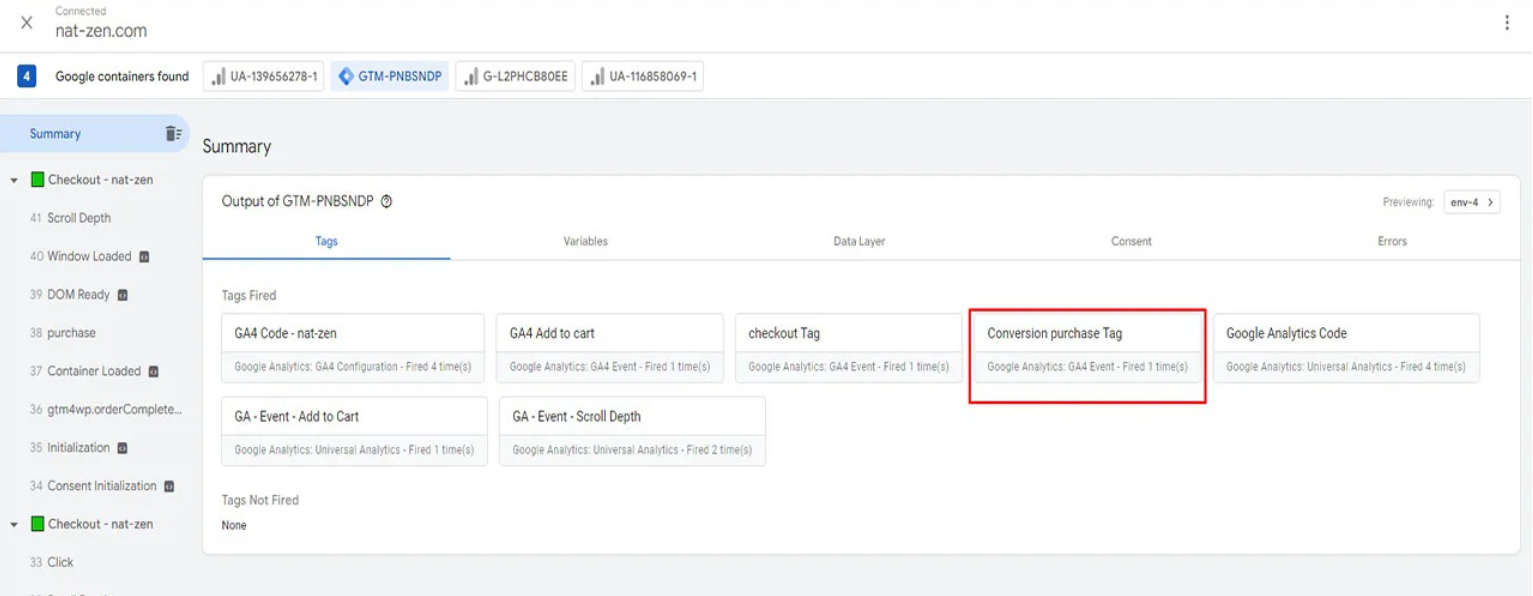1533x596 pixels.
Task: Select the UA-139656278-1 container chip
Action: pyautogui.click(x=264, y=77)
